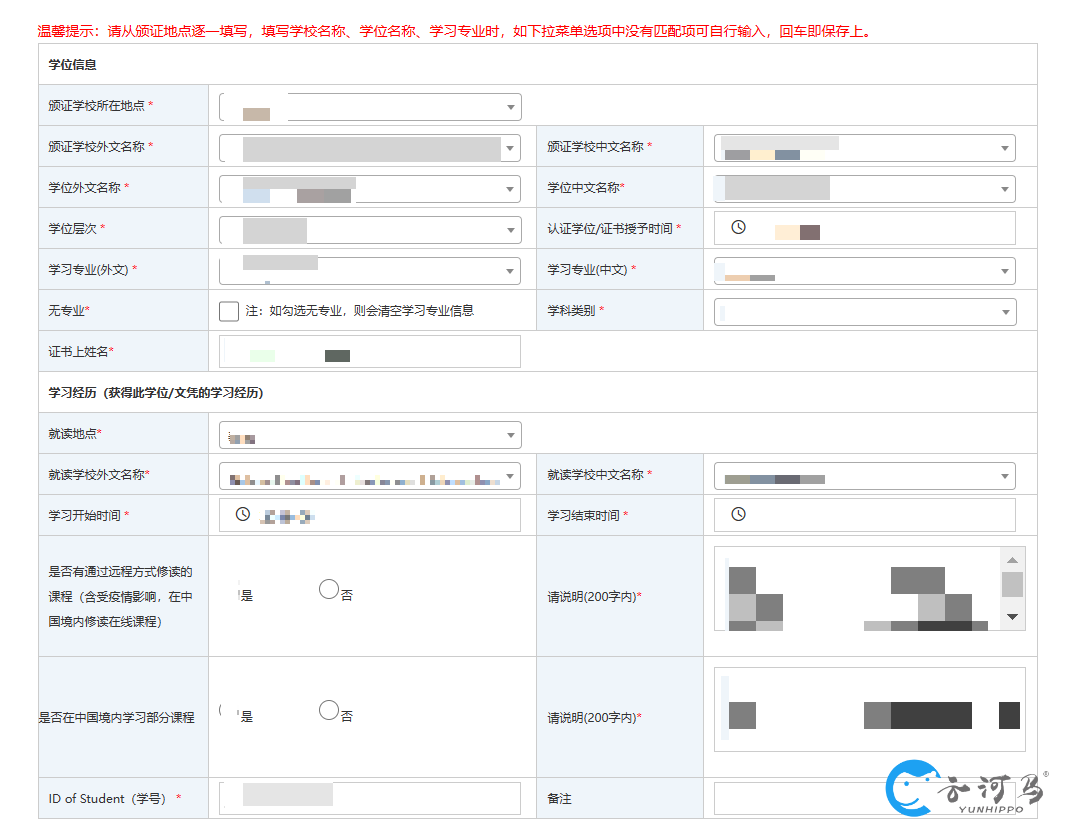Open the 就读地点 dropdown
The image size is (1077, 839).
pyautogui.click(x=370, y=435)
